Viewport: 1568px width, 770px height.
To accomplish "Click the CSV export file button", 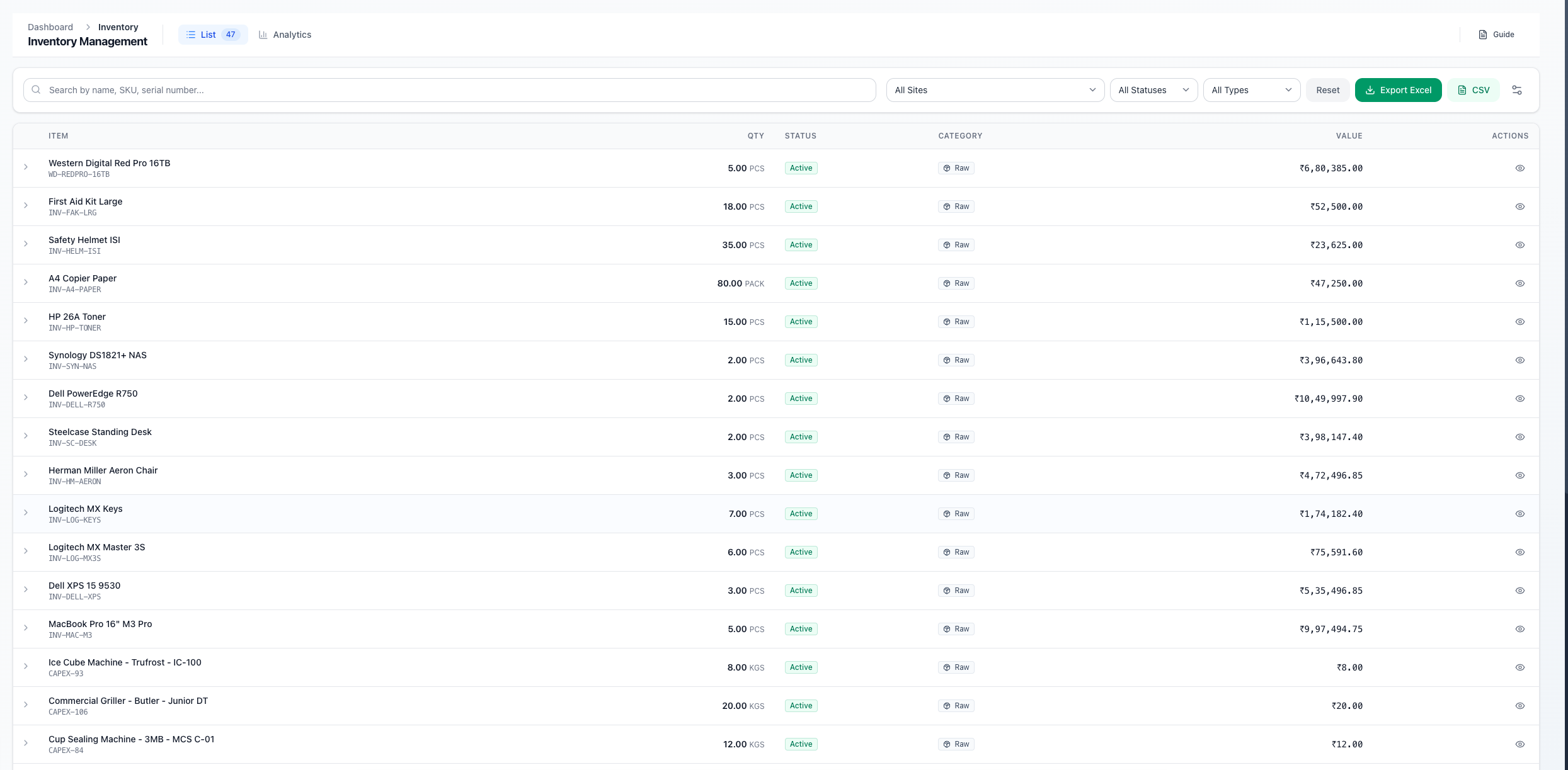I will (x=1473, y=90).
